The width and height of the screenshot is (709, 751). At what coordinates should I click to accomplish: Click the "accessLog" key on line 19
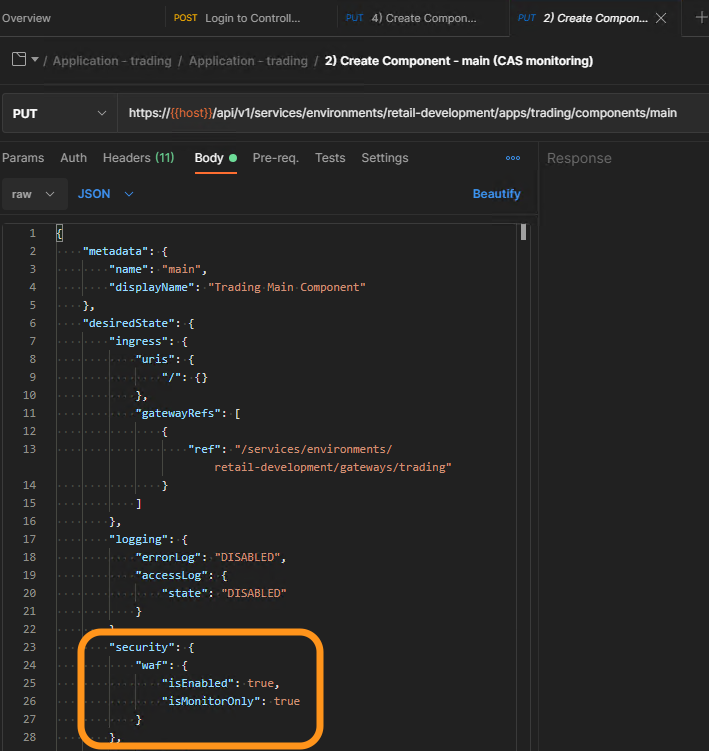(174, 575)
